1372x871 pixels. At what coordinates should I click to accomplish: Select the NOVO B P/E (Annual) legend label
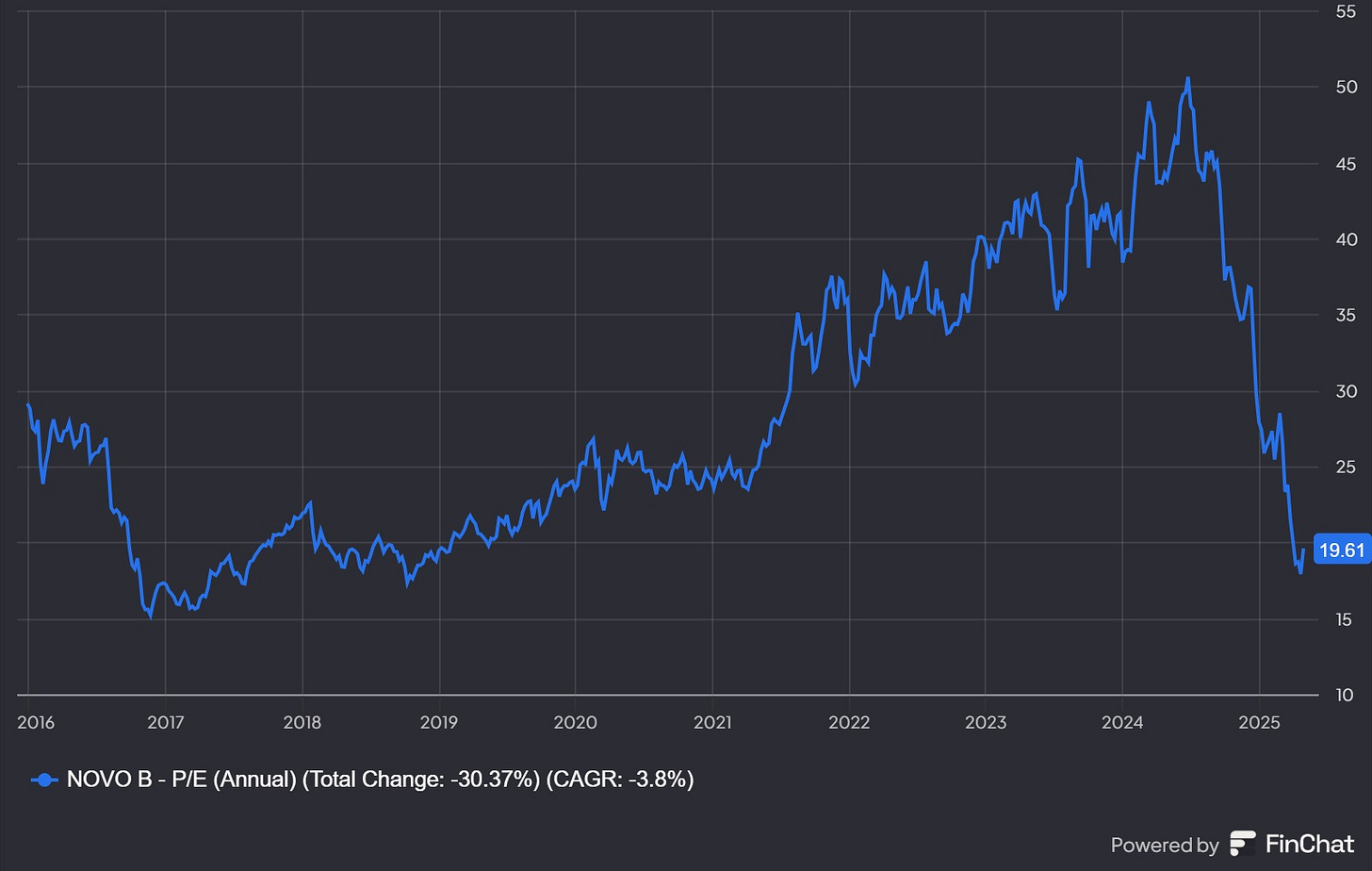pos(381,780)
